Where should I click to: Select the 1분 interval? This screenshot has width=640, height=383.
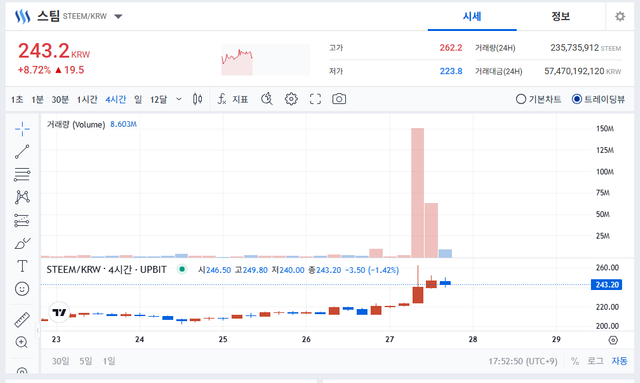[x=38, y=99]
